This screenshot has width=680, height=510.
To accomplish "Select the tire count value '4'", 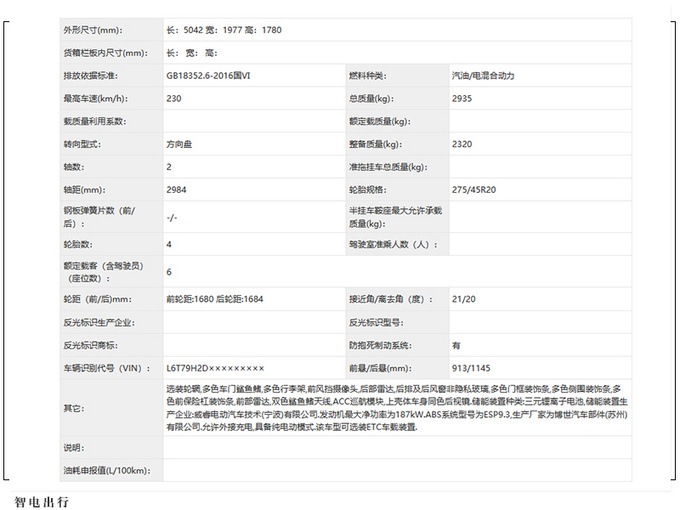I will click(x=169, y=244).
